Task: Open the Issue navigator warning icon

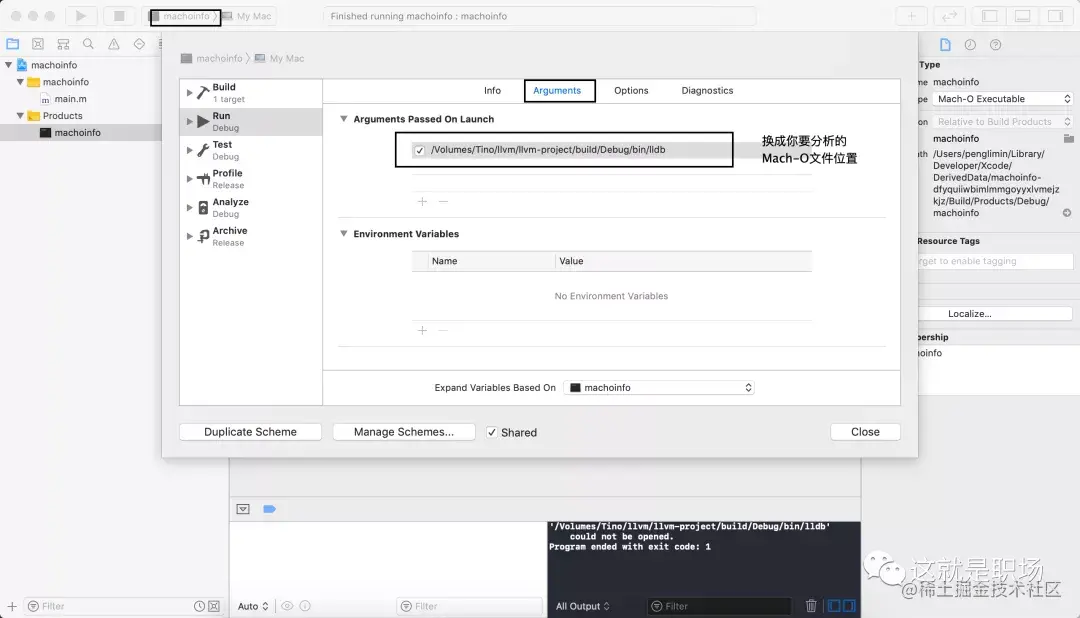Action: pyautogui.click(x=114, y=44)
